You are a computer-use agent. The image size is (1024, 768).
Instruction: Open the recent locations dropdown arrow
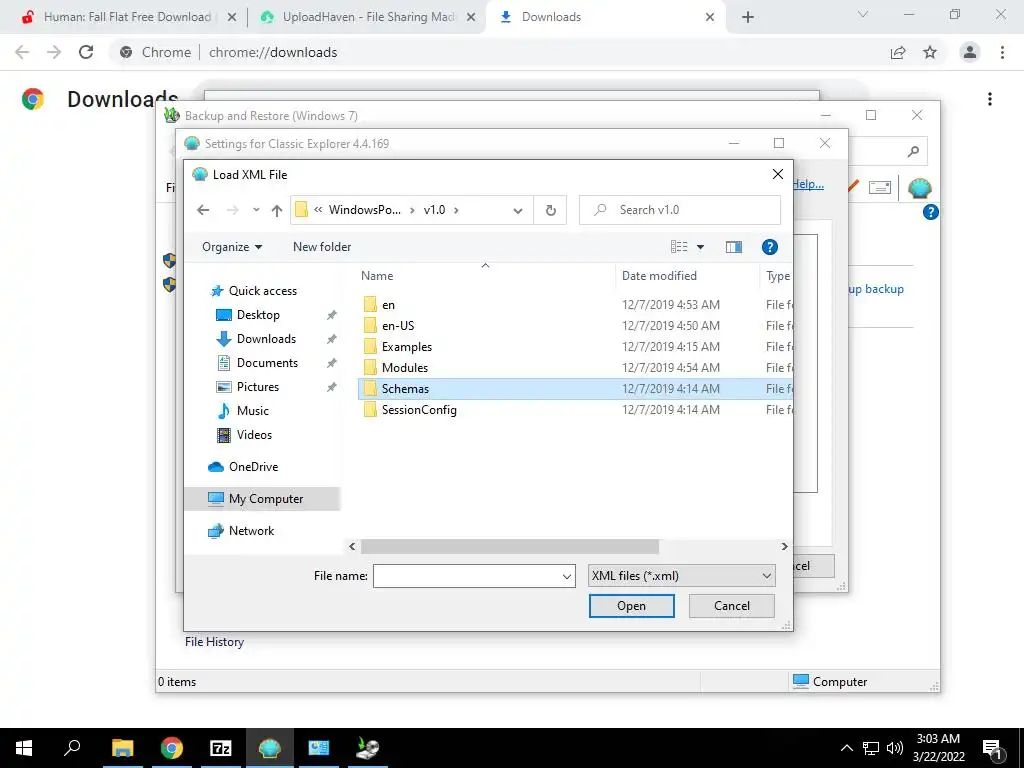pos(256,210)
